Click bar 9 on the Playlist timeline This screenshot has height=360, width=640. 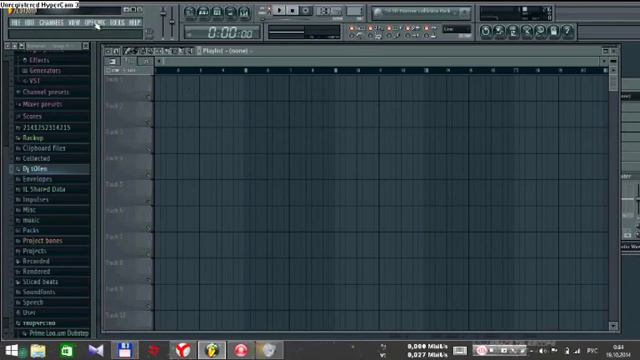tap(336, 70)
